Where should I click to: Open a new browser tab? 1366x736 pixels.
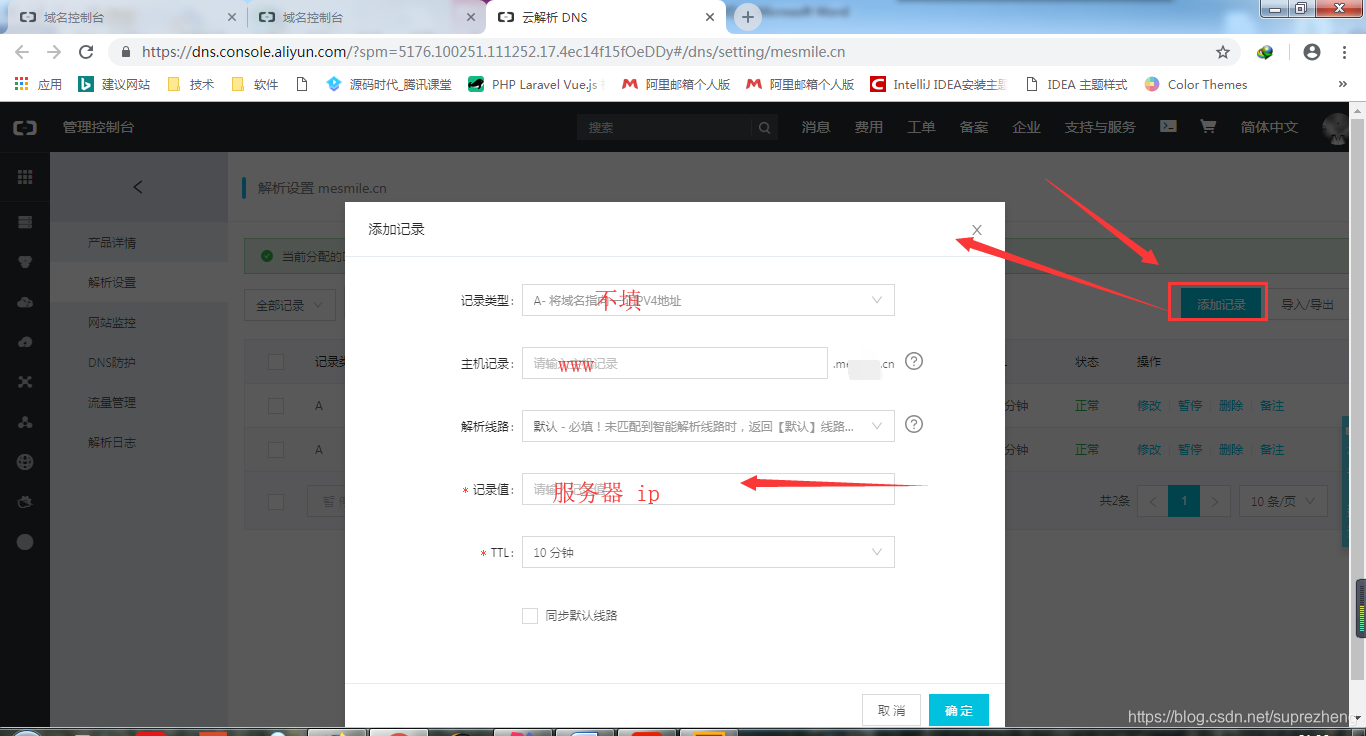point(748,17)
